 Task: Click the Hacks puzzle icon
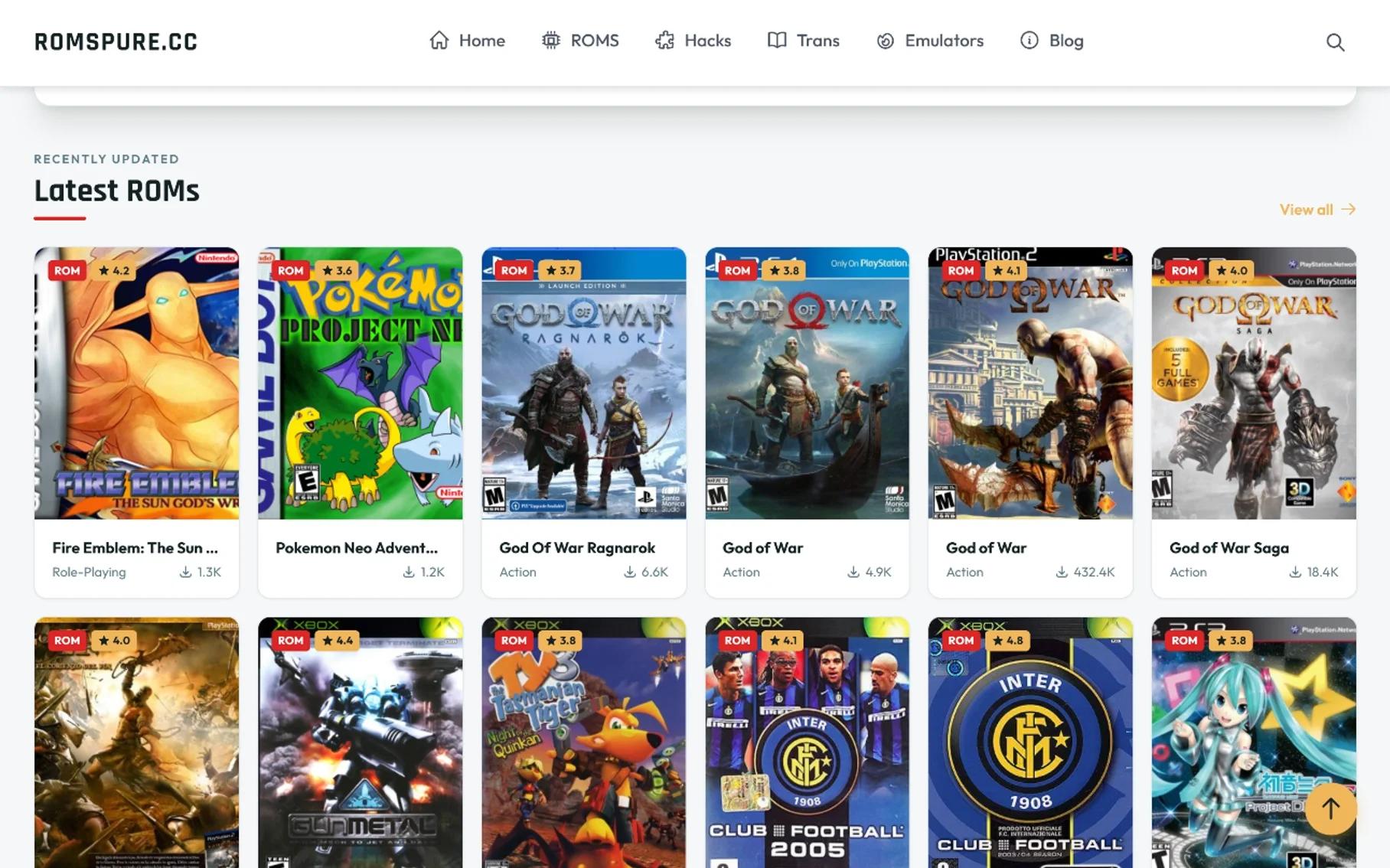(665, 41)
